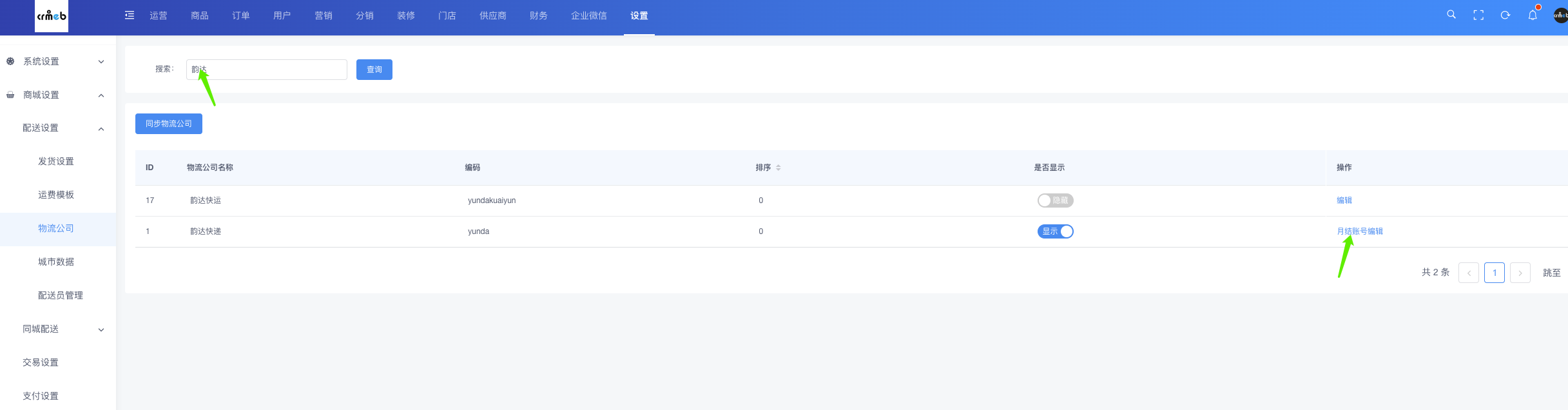Enable display for 韵达快运 row
The height and width of the screenshot is (410, 1568).
tap(1055, 200)
